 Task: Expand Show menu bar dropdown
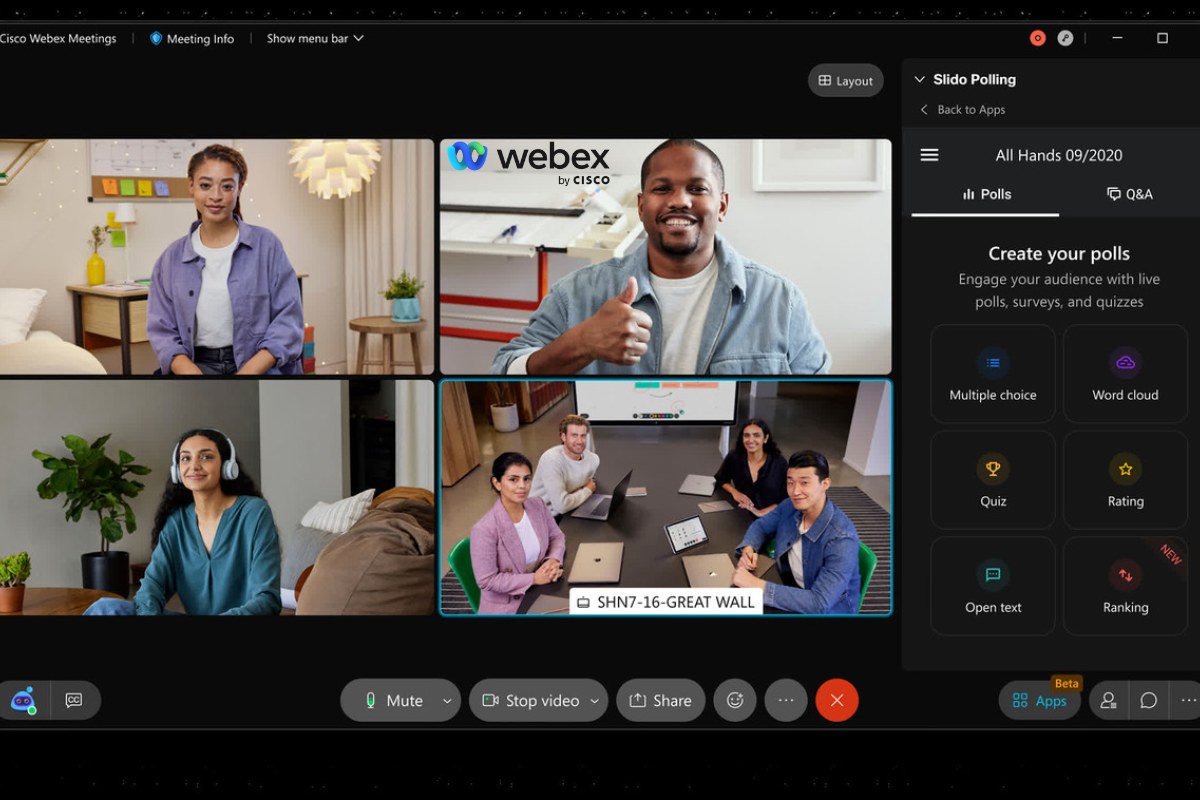point(315,39)
